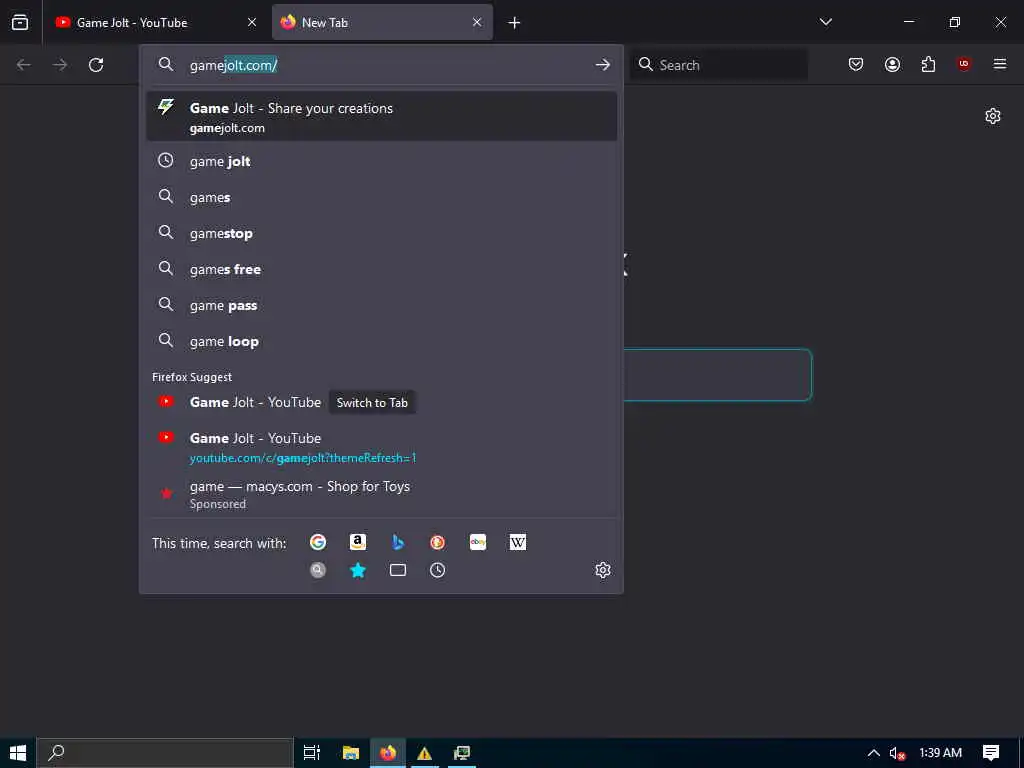The height and width of the screenshot is (768, 1024).
Task: Open Task View on taskbar
Action: (312, 753)
